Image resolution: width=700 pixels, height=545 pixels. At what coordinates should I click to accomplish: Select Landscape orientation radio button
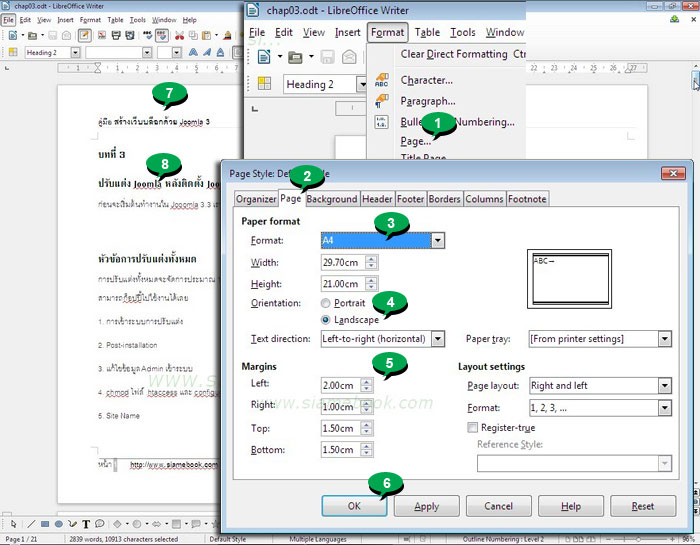(325, 320)
